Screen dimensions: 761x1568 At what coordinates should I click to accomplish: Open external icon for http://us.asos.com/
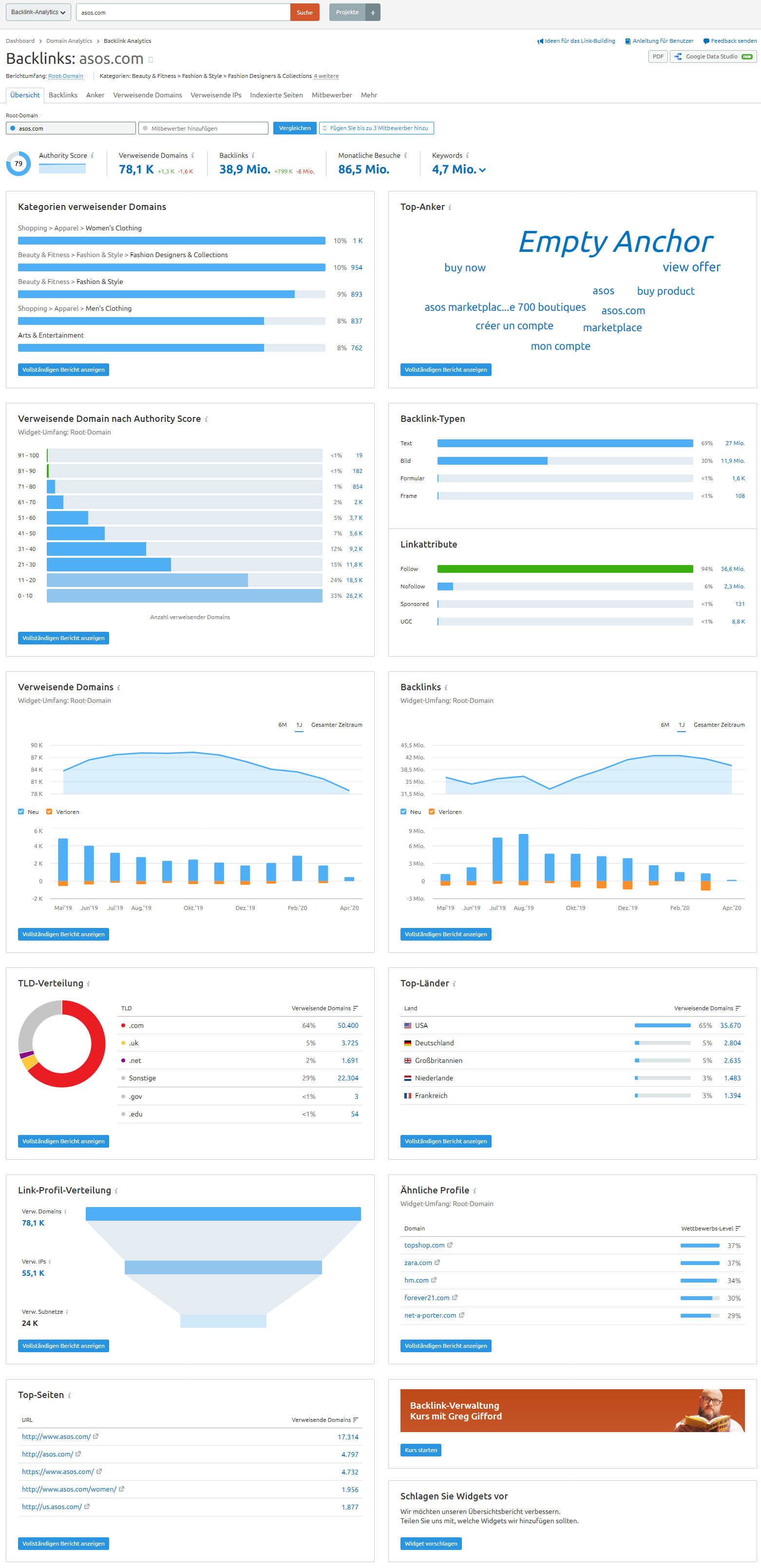point(87,1507)
